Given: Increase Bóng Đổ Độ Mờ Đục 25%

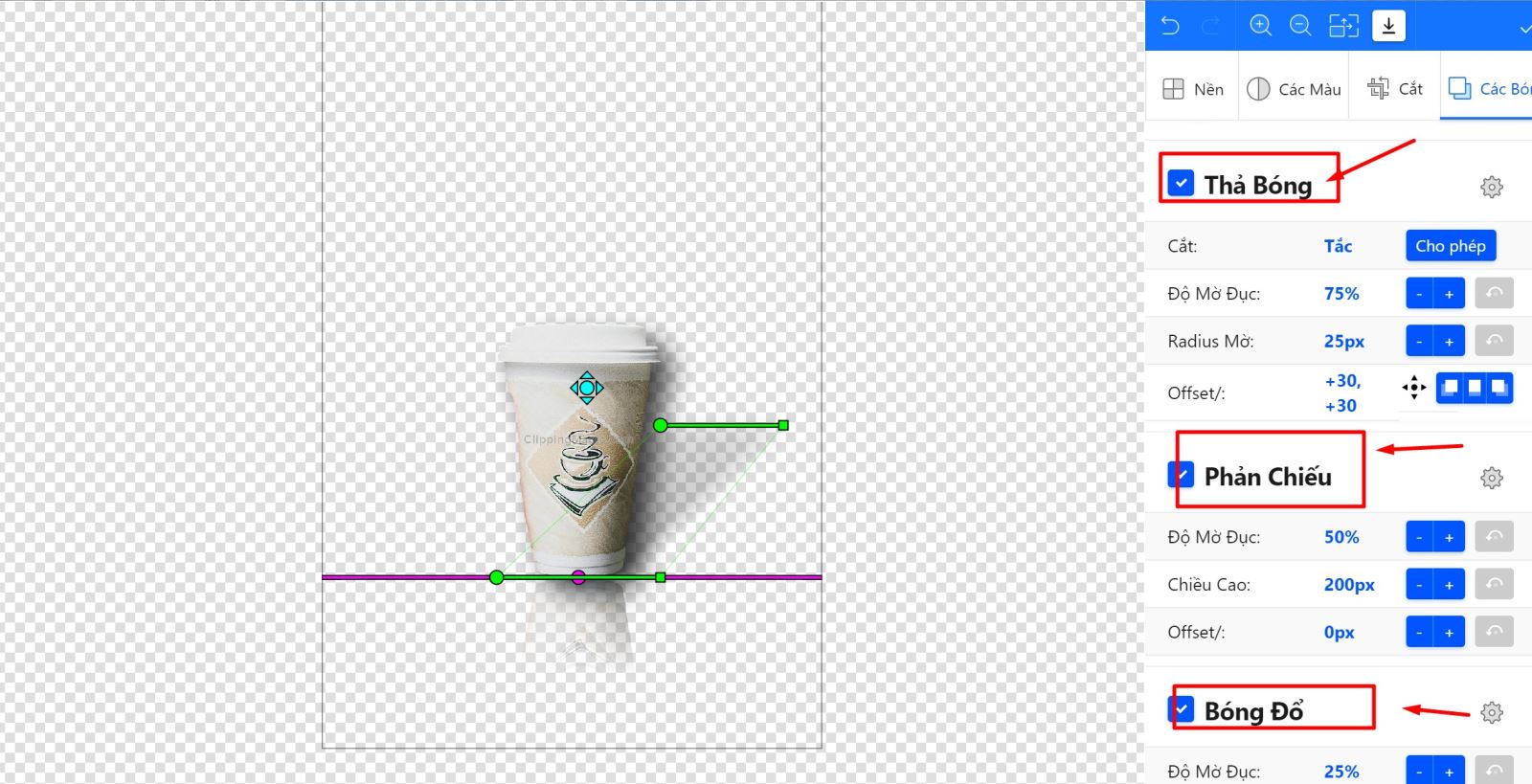Looking at the screenshot, I should tap(1450, 770).
